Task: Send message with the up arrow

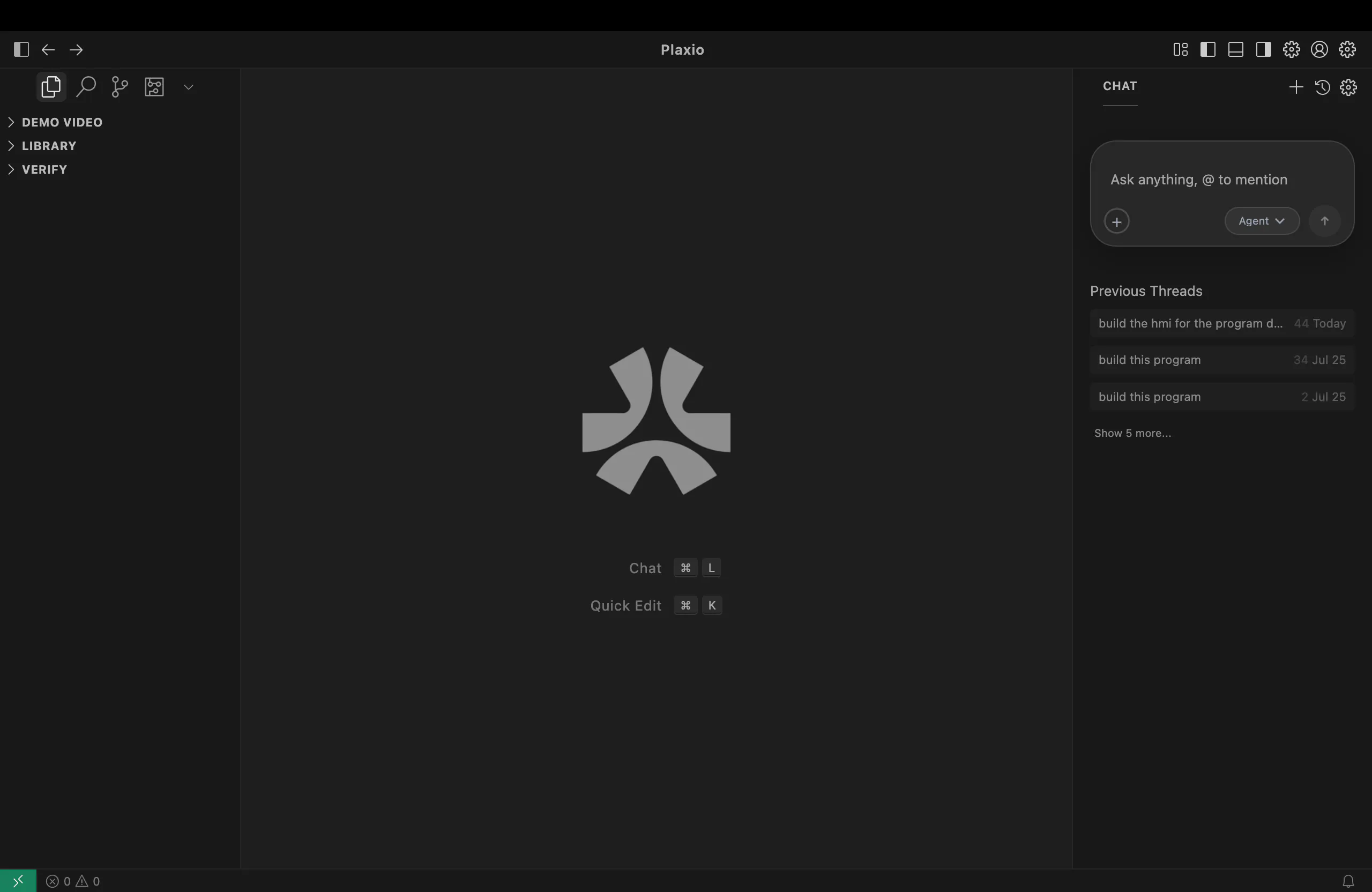Action: pos(1325,221)
